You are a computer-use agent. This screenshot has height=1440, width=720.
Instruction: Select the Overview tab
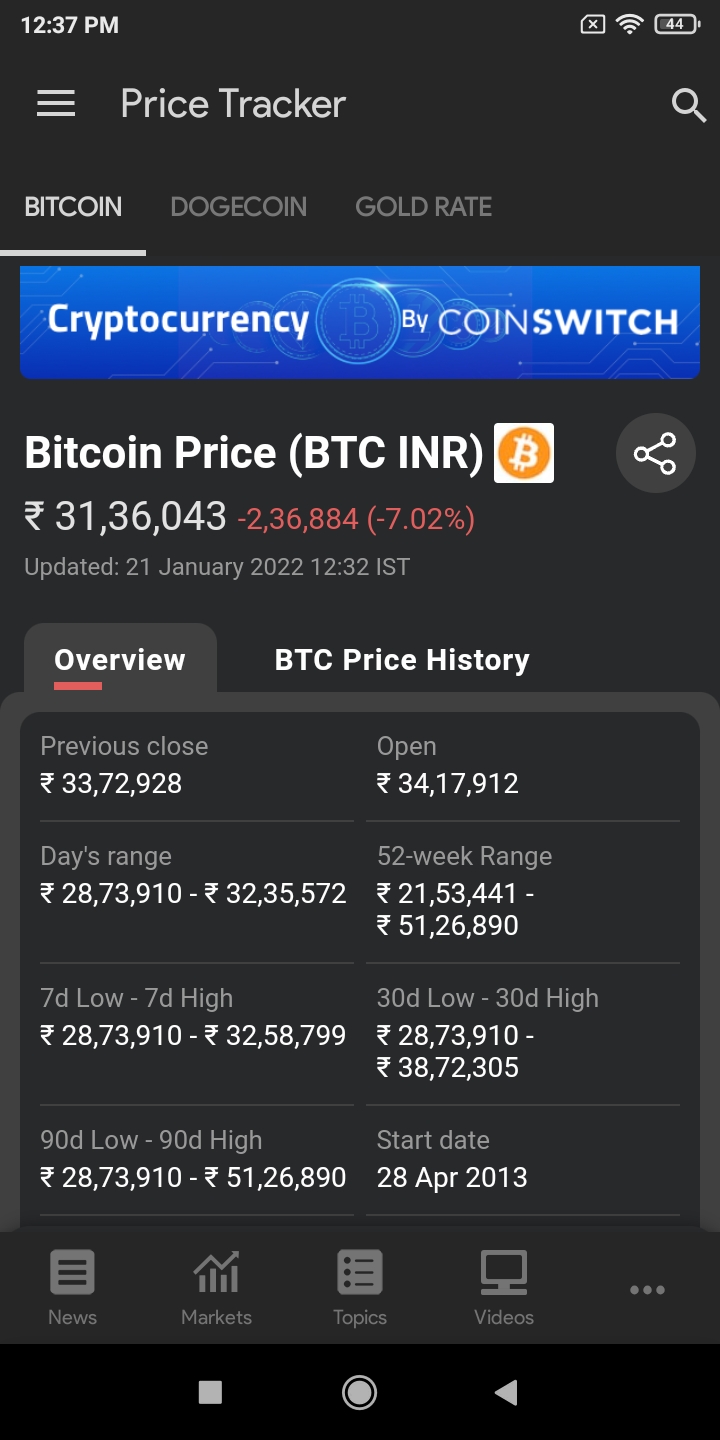pos(120,660)
